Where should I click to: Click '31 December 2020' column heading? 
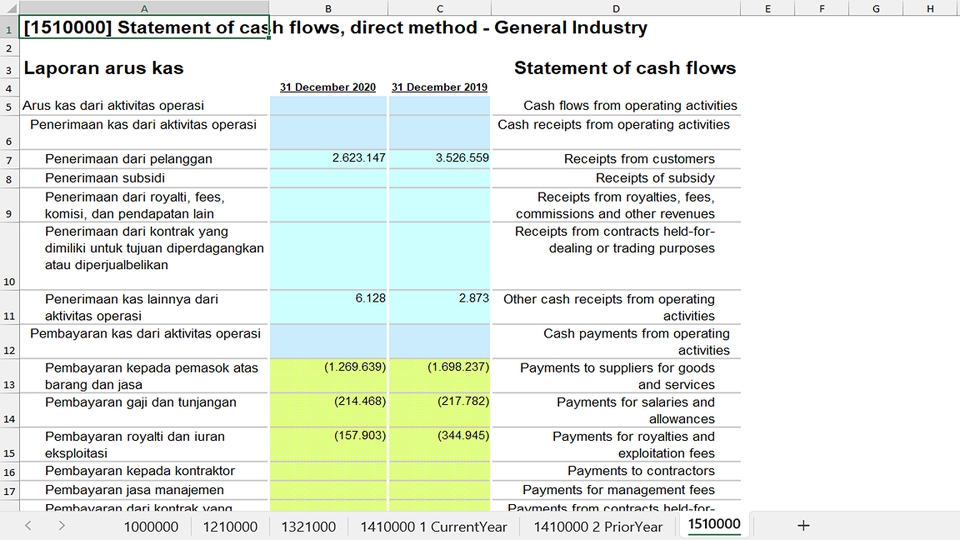(328, 87)
